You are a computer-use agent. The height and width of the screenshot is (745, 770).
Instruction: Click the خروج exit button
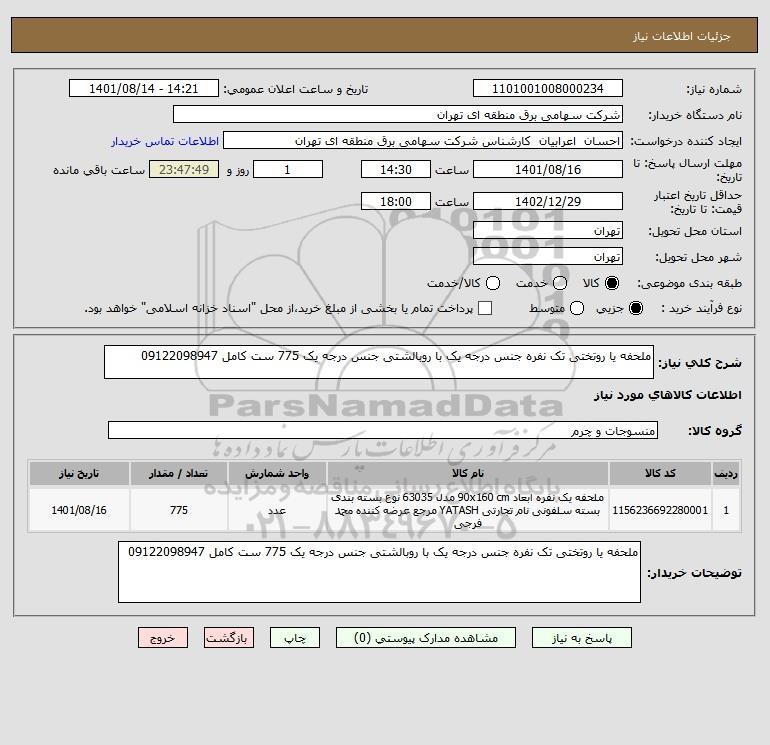point(163,638)
